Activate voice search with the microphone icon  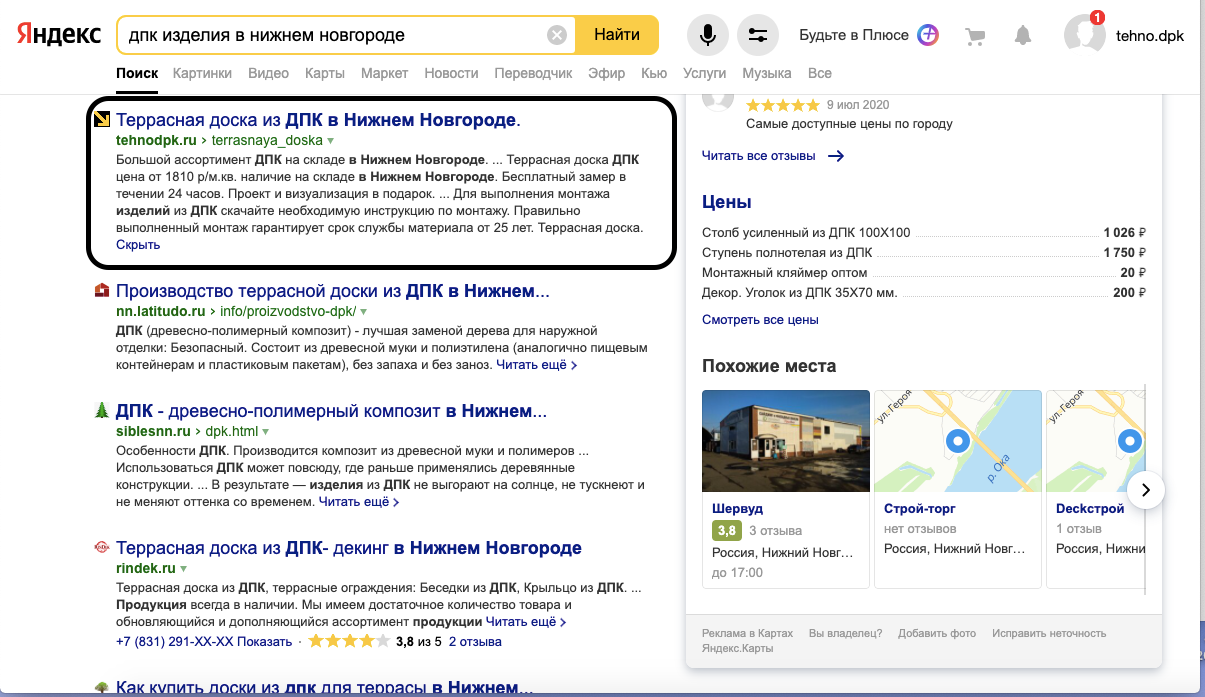(x=708, y=34)
